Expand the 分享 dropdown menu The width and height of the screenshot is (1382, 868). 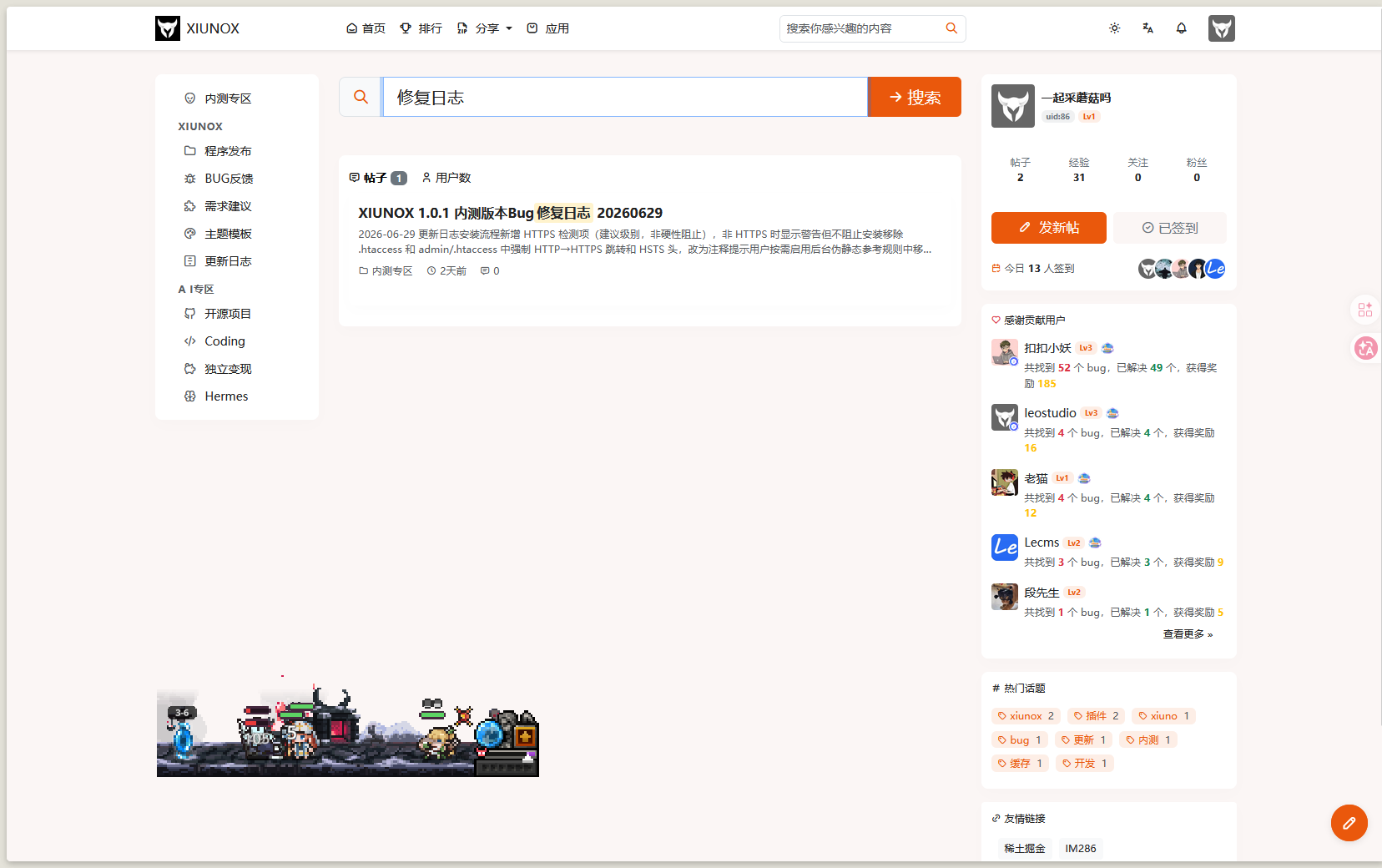(x=484, y=28)
